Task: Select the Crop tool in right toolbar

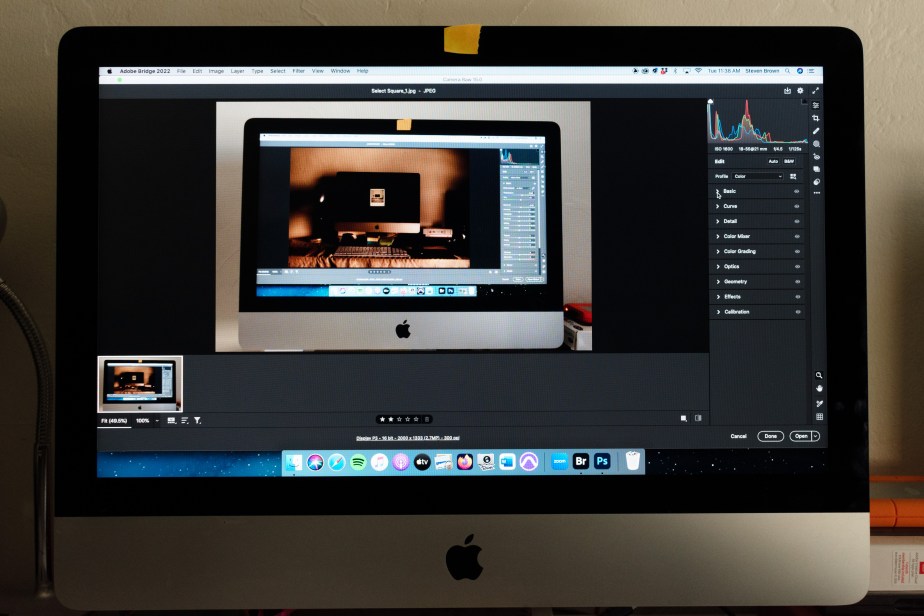Action: [x=816, y=118]
